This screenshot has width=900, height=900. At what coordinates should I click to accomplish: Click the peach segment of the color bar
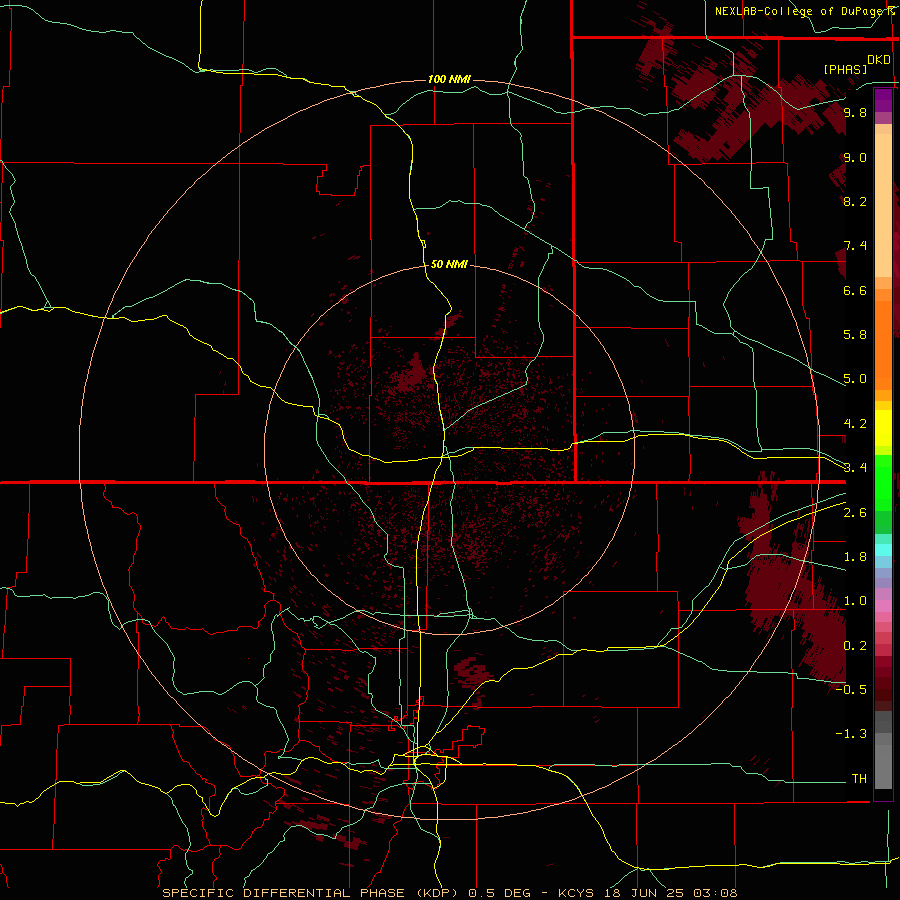pos(883,205)
